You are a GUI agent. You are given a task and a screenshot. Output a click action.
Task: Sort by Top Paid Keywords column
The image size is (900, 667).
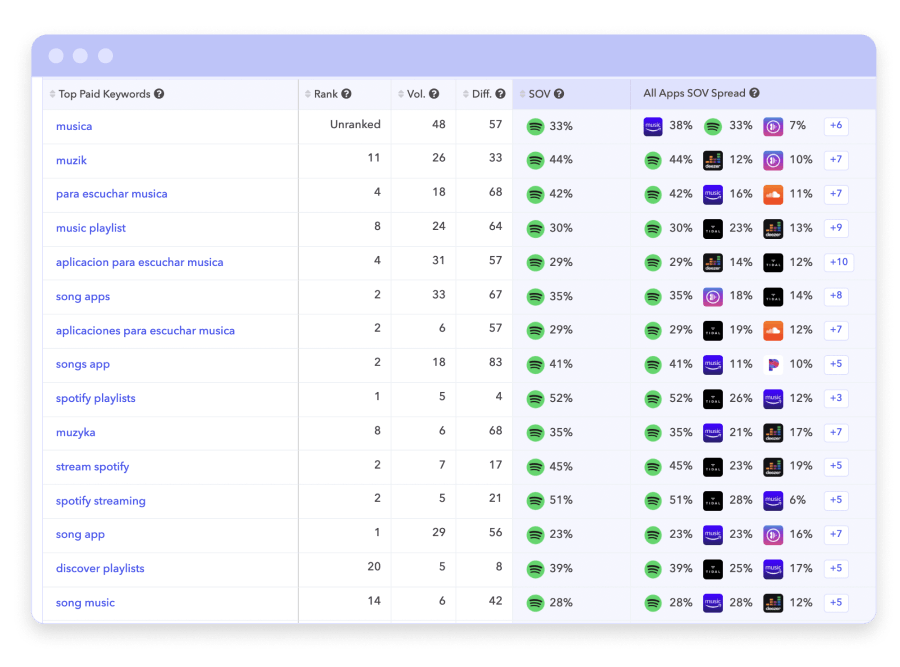(52, 94)
